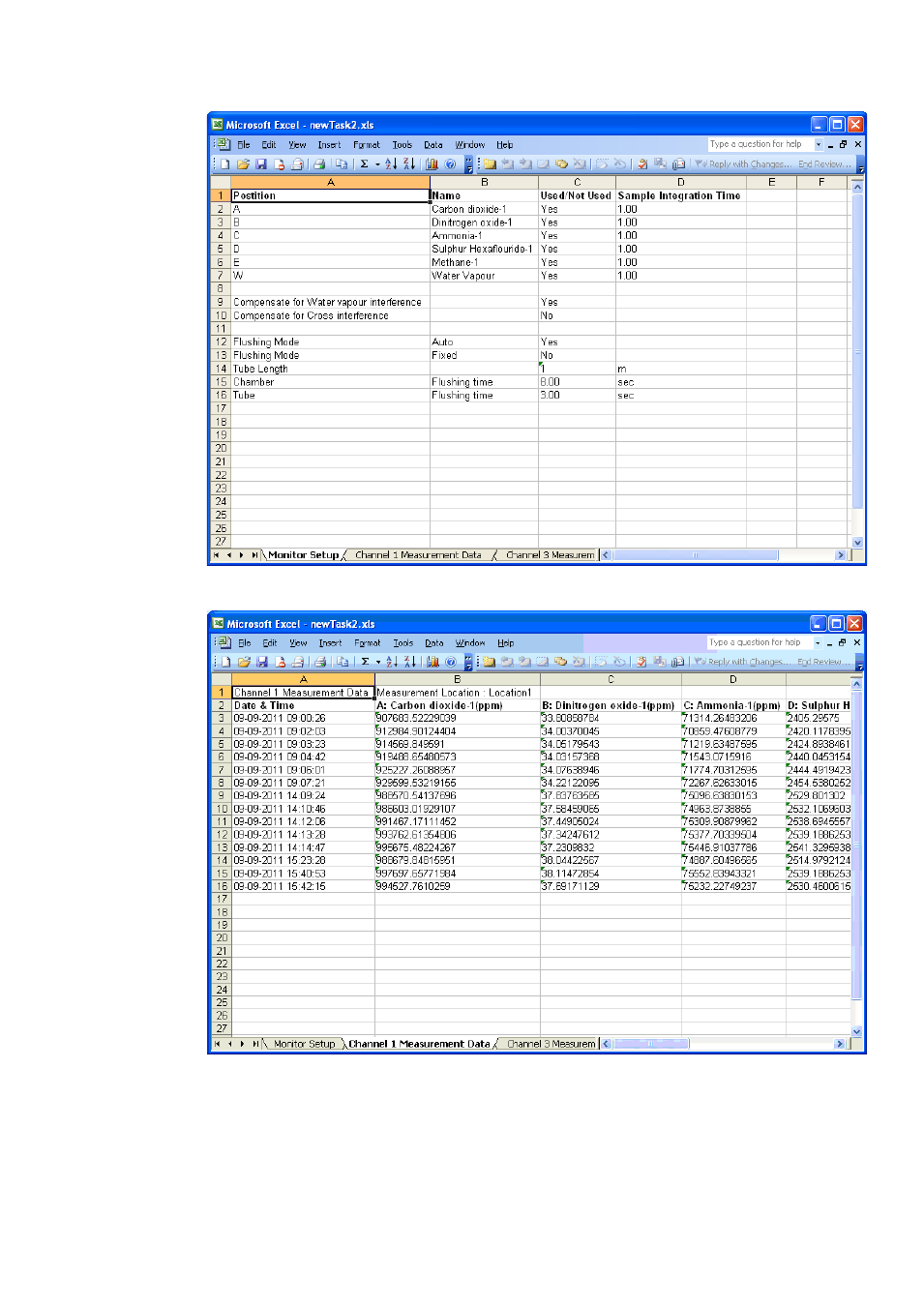The height and width of the screenshot is (1306, 924).
Task: Select cell 'Sulphur Hexaflouride-1'
Action: (x=484, y=249)
